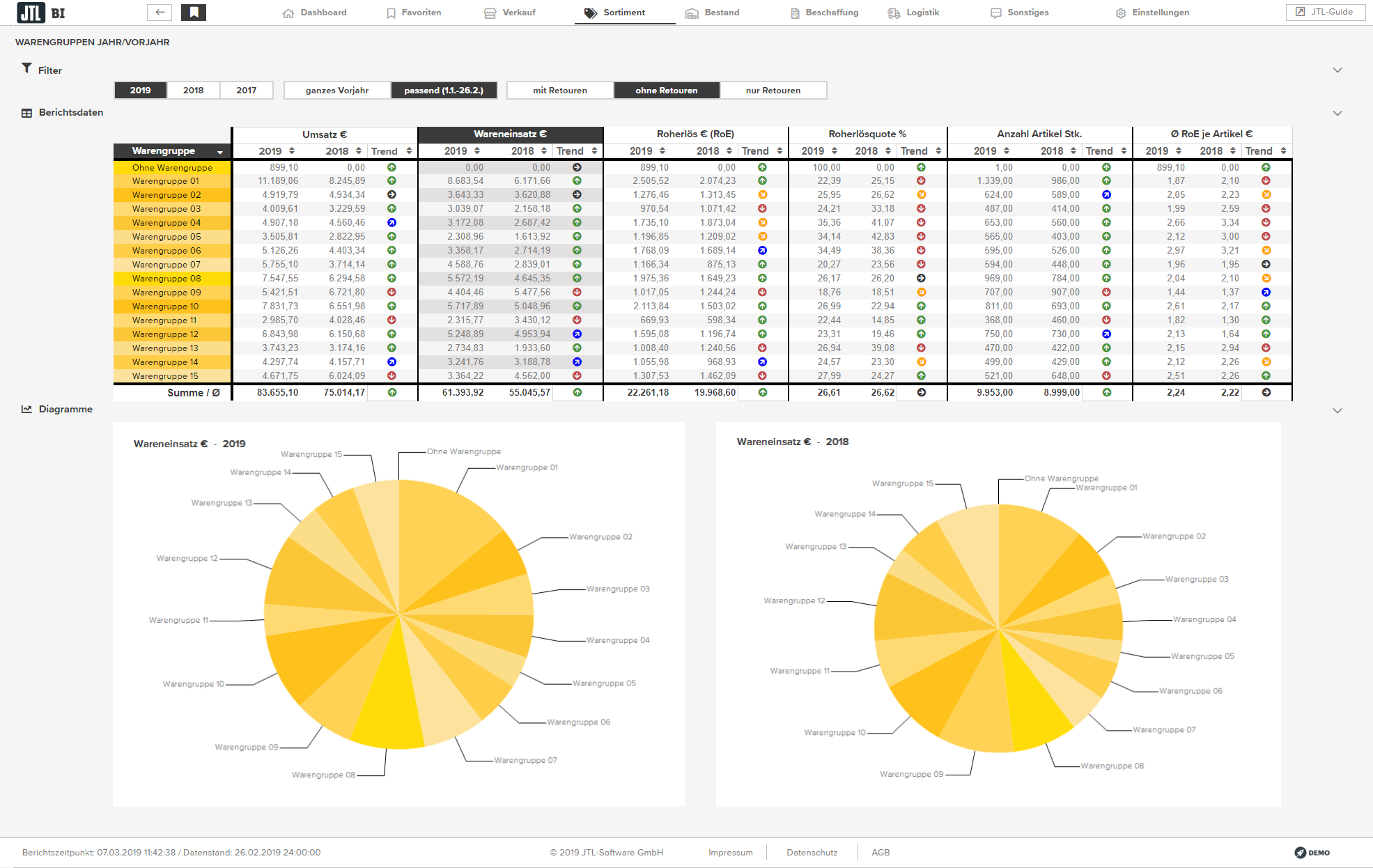Click the Diagramme chart icon

[26, 410]
